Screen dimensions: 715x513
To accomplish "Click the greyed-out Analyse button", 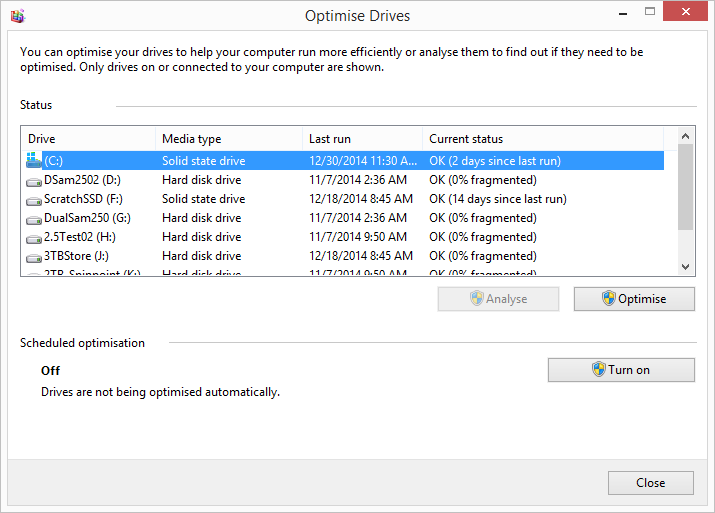I will point(498,299).
